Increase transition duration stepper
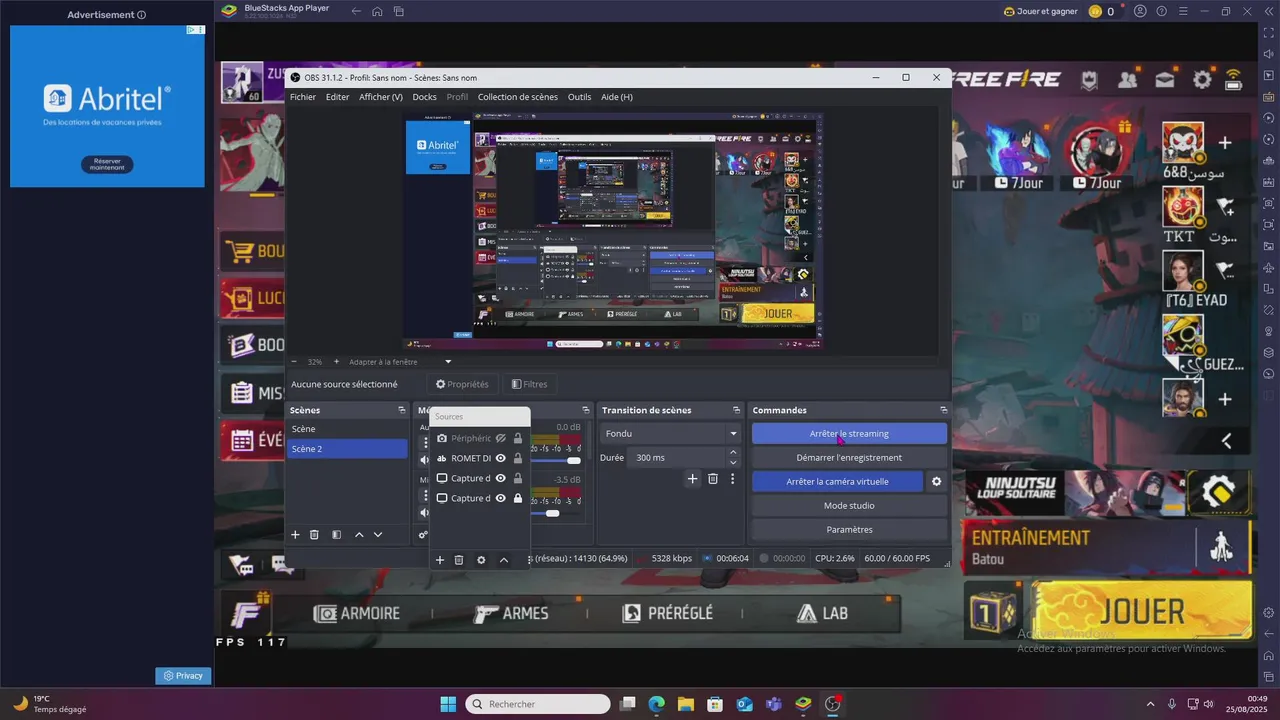Image resolution: width=1280 pixels, height=720 pixels. pos(733,452)
